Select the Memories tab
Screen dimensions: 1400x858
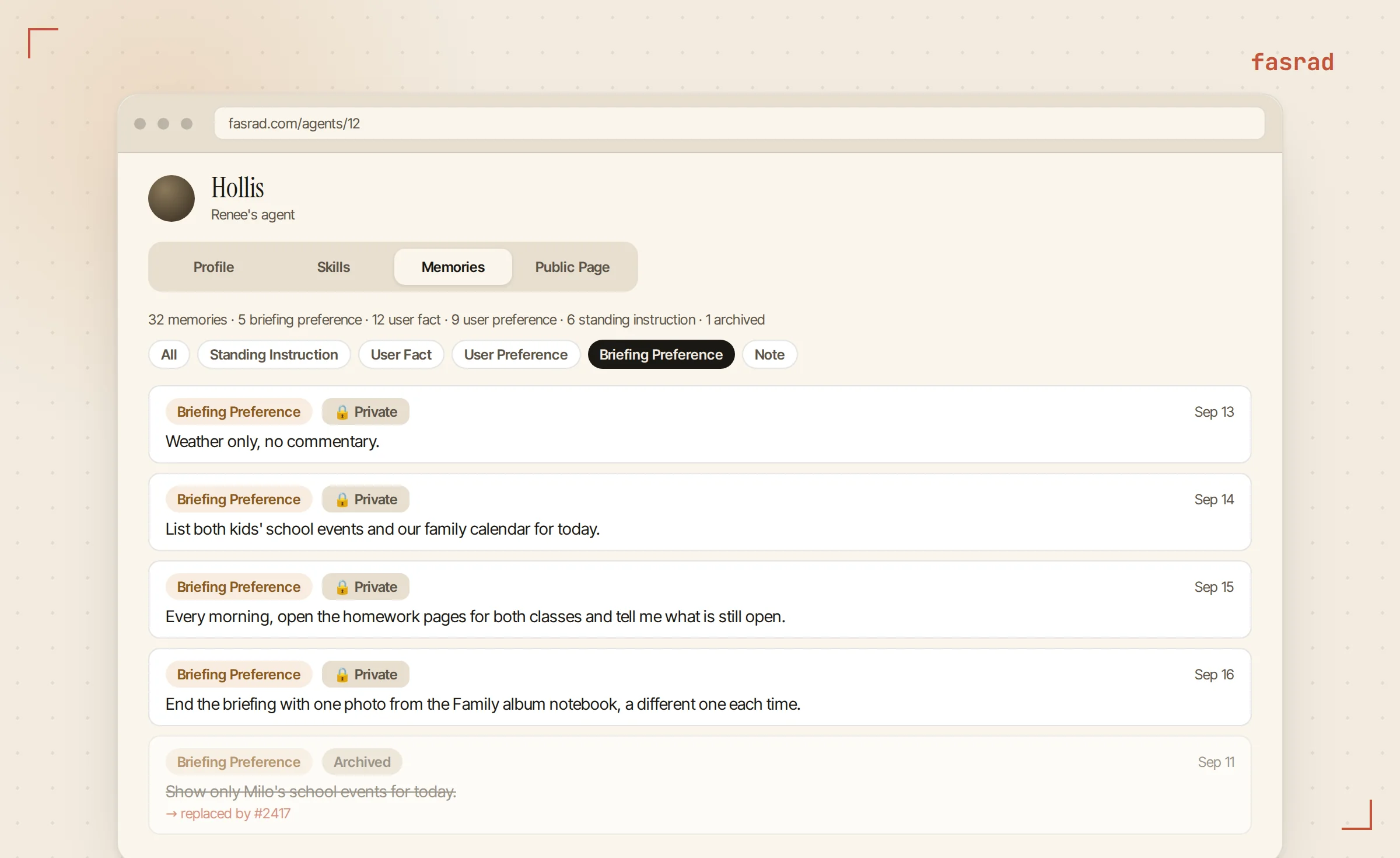(453, 267)
